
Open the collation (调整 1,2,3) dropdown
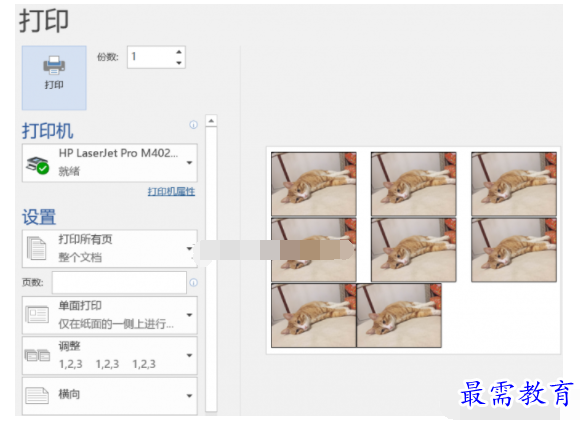[109, 355]
